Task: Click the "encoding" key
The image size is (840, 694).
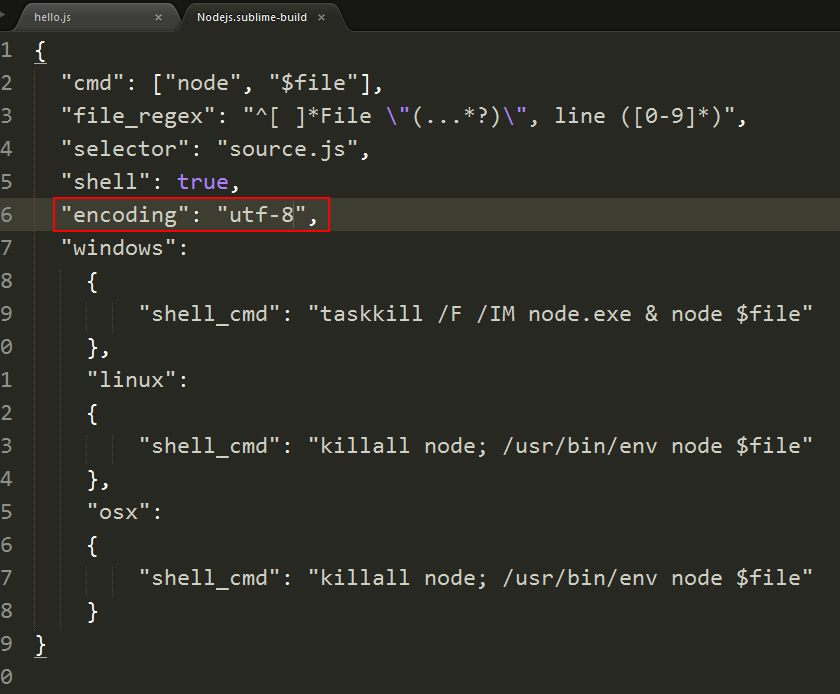Action: [125, 215]
